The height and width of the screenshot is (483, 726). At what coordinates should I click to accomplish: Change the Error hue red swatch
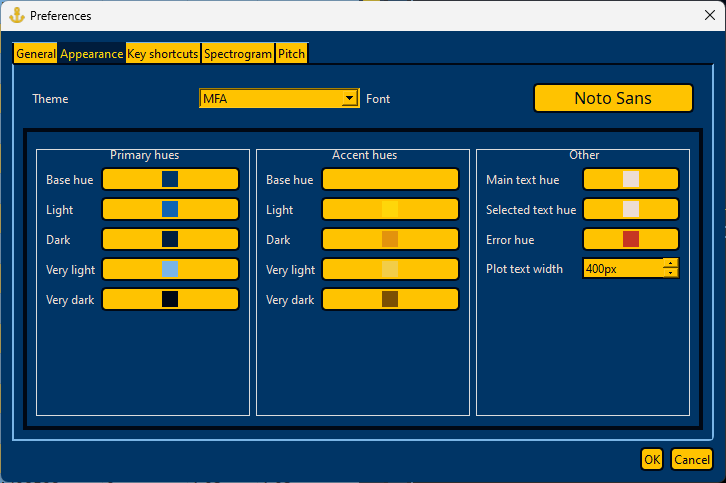[x=631, y=239]
